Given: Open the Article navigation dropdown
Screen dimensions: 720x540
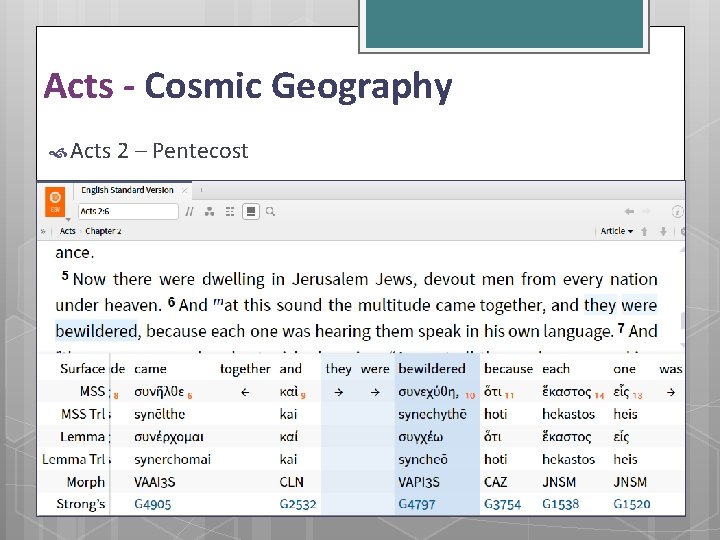Looking at the screenshot, I should (617, 231).
